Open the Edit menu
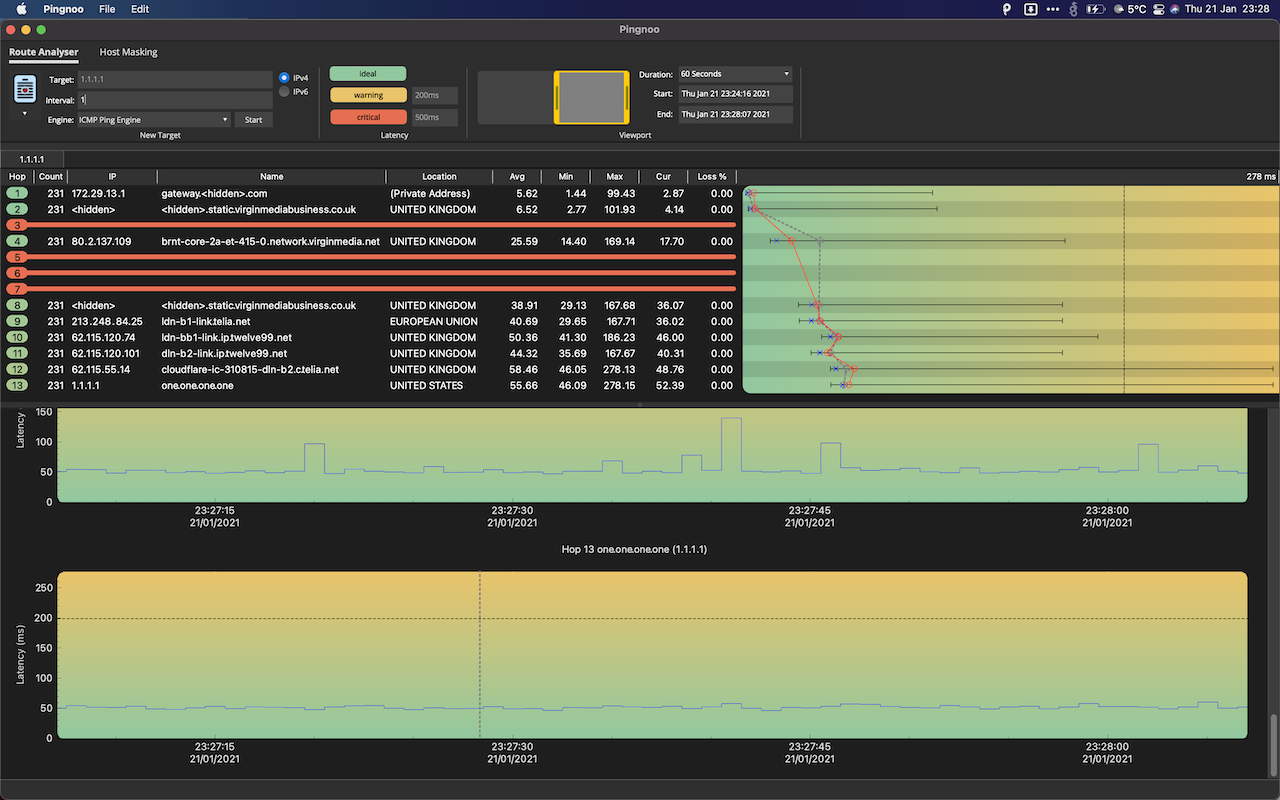The width and height of the screenshot is (1280, 800). (140, 9)
